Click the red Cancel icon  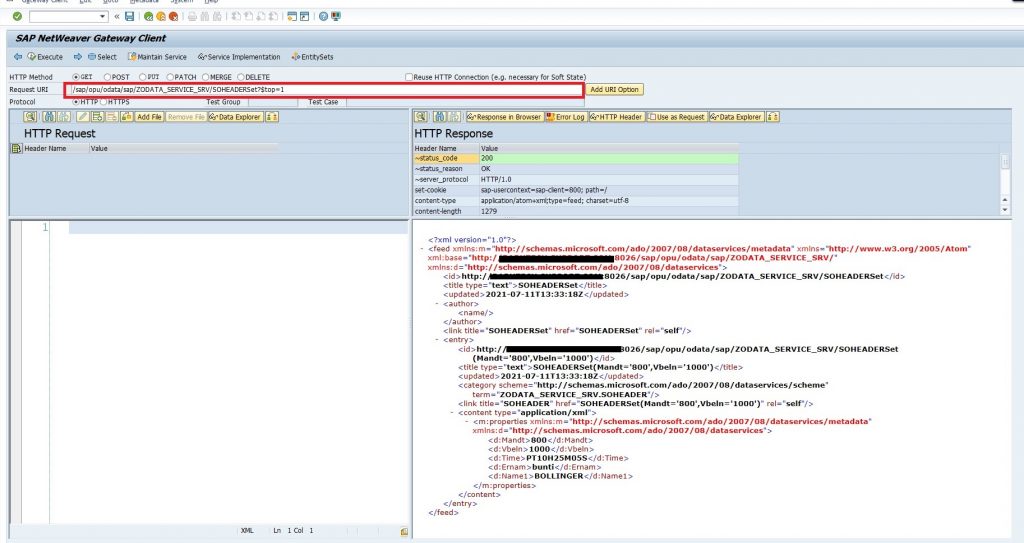pos(173,16)
